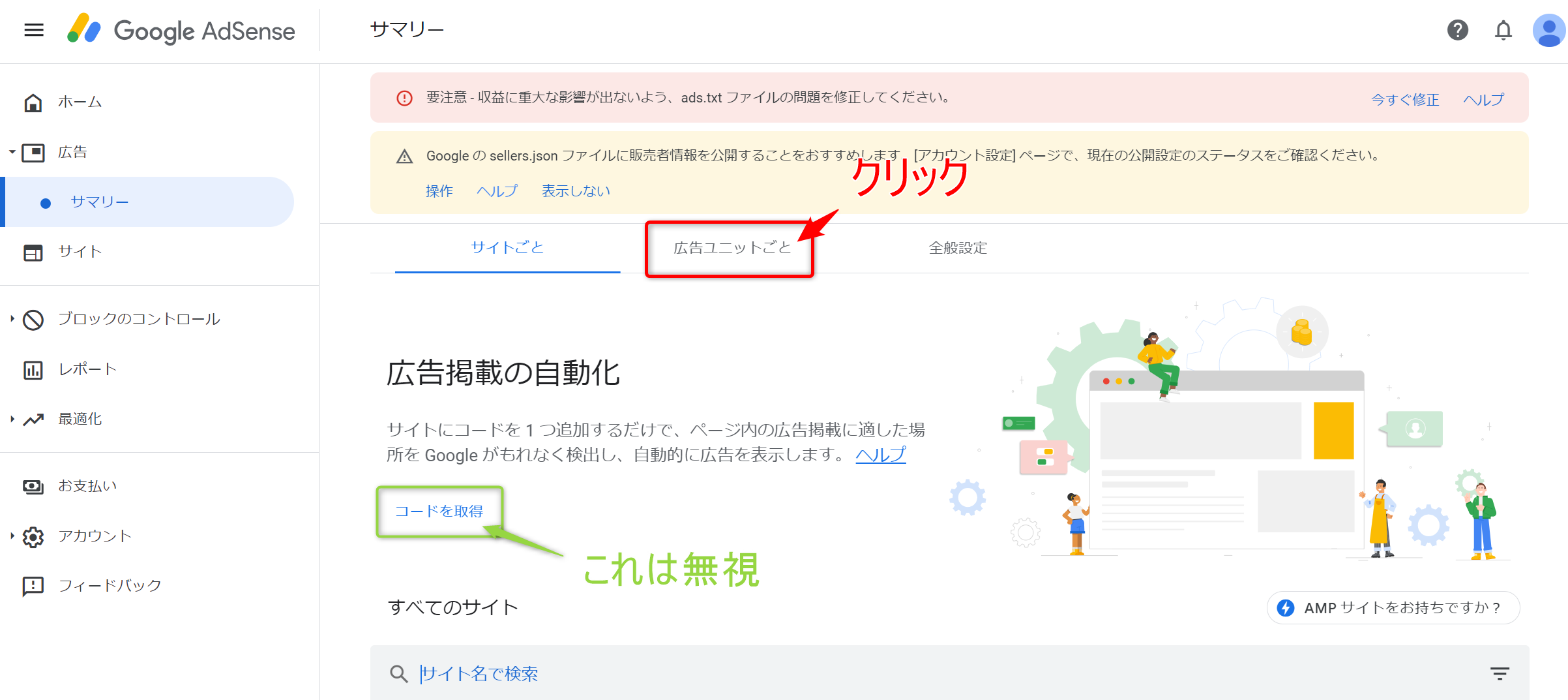Click AMP サイトをお持ちですか? button
Screen dimensions: 1568x700
(1393, 608)
